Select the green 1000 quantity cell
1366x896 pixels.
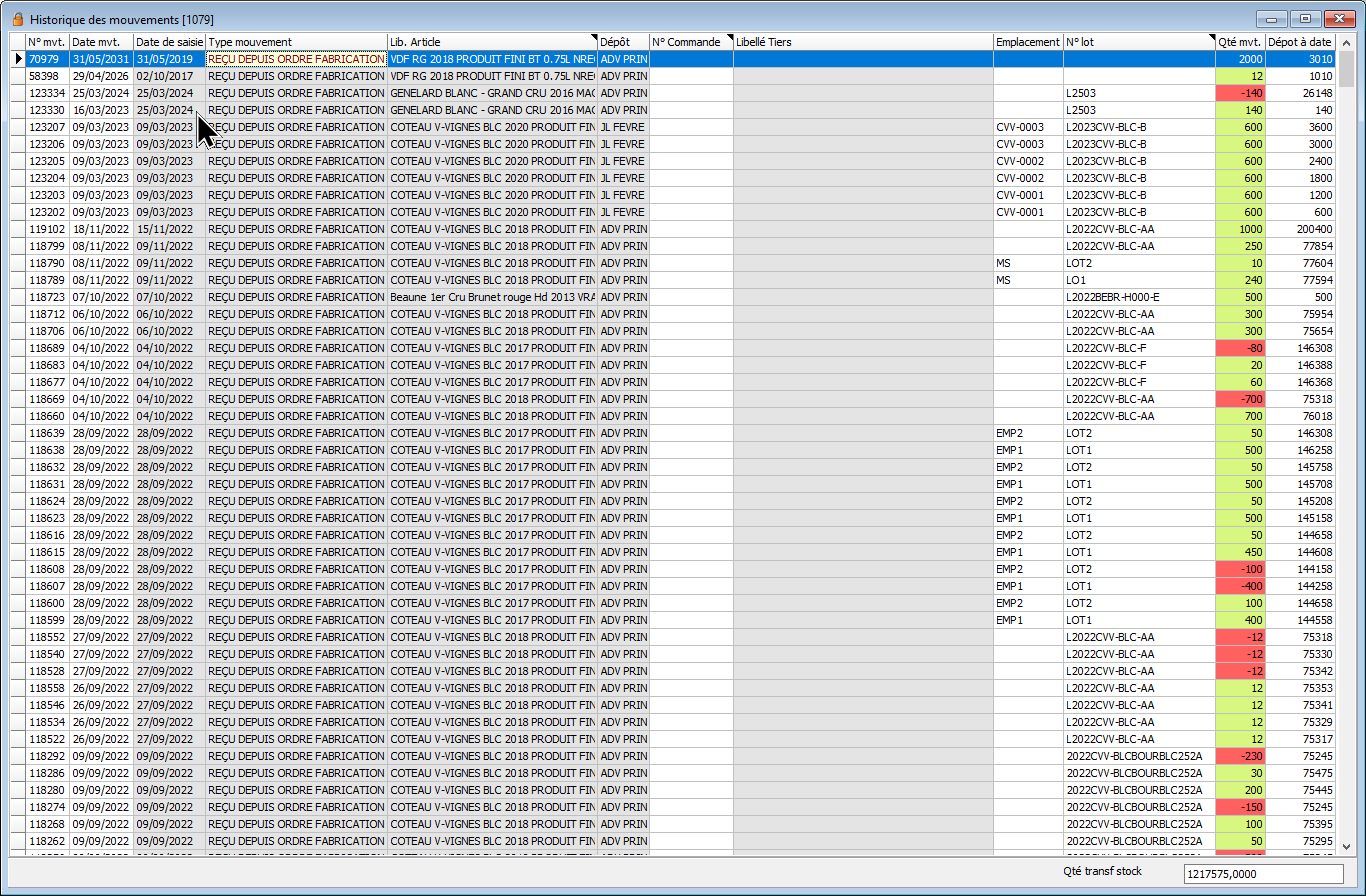(1240, 229)
